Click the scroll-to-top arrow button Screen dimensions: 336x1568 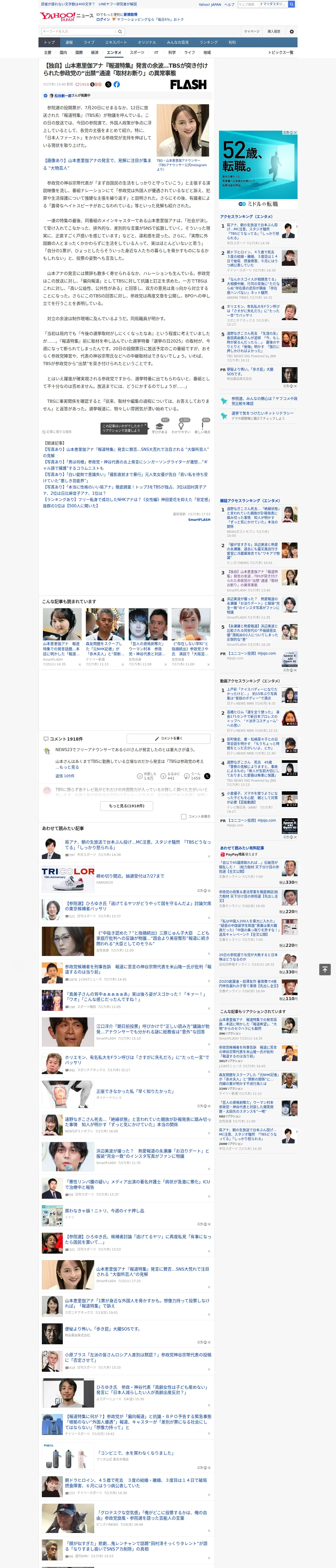[x=325, y=969]
